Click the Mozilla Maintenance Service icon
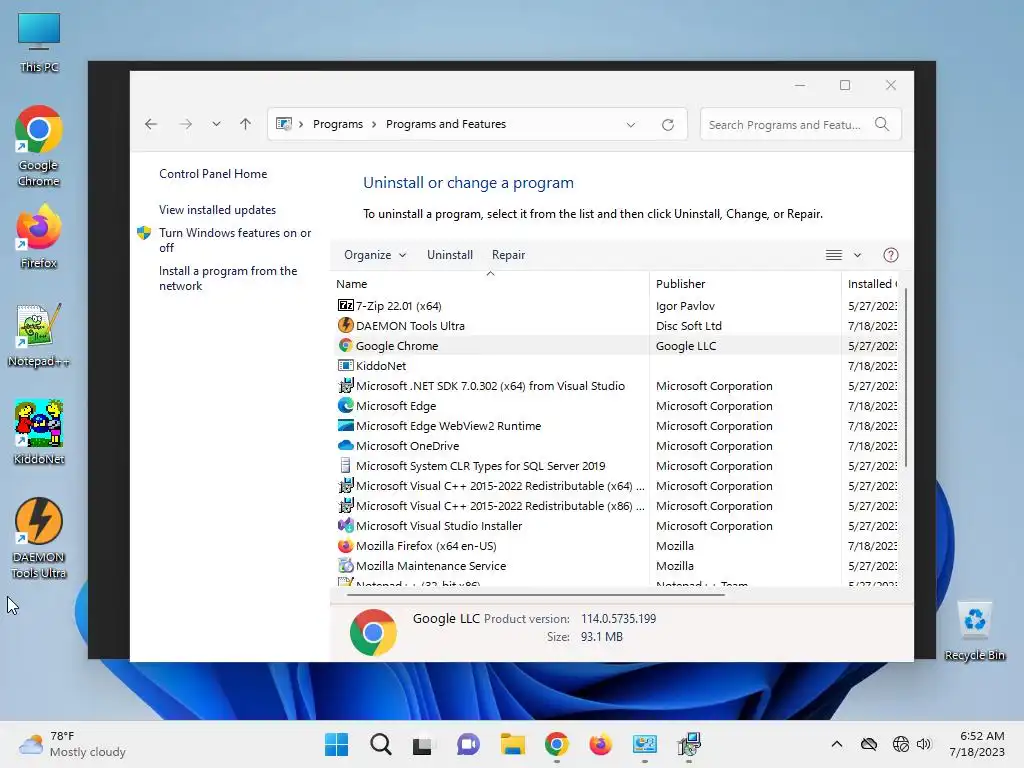The image size is (1024, 768). click(x=345, y=566)
